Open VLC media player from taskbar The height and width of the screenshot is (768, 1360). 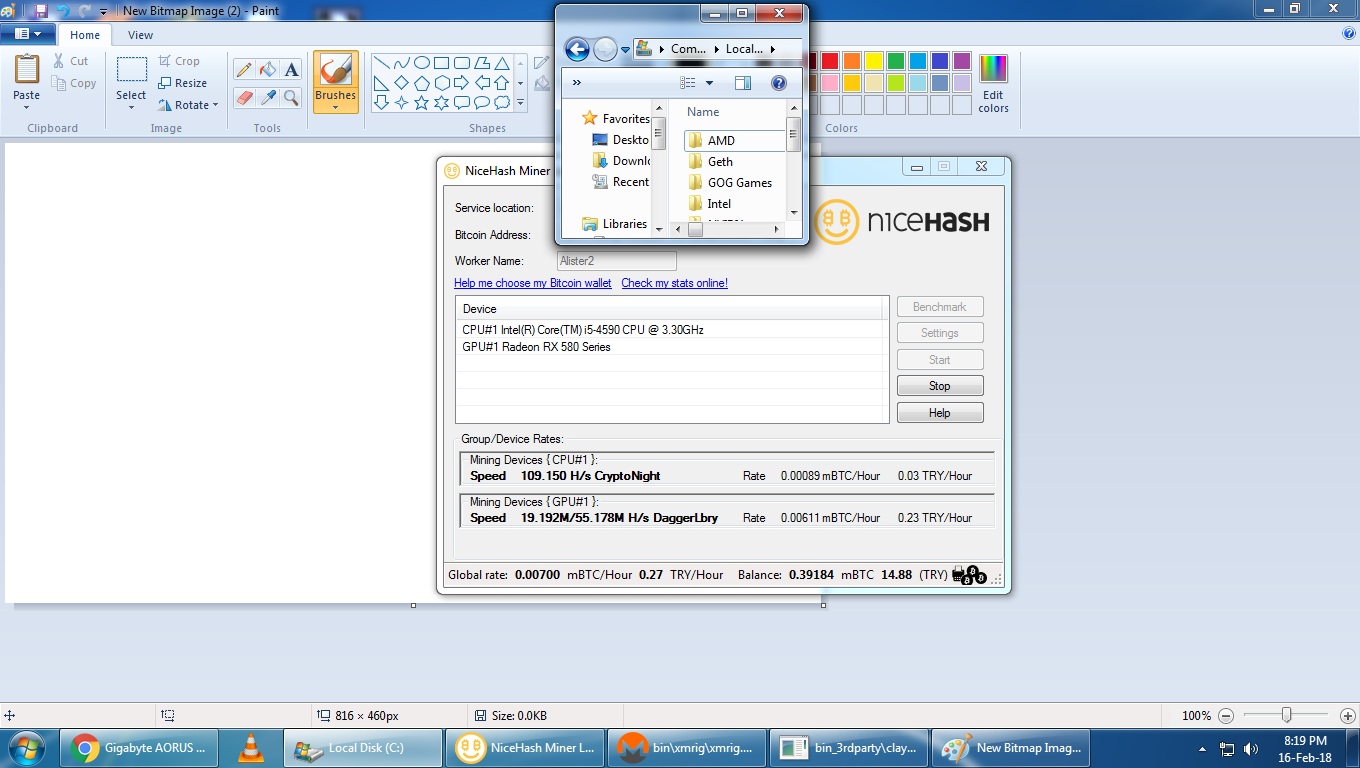[x=251, y=748]
